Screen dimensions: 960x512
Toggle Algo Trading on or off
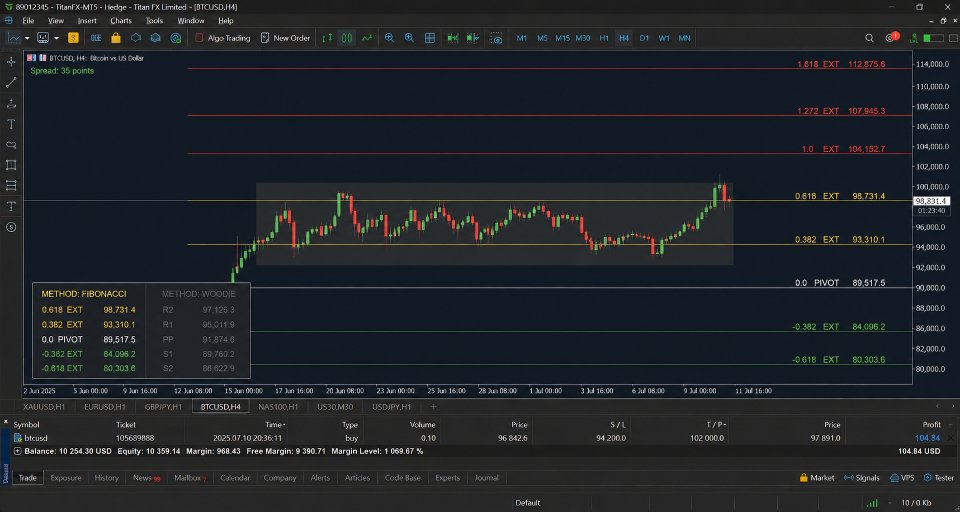(x=223, y=38)
